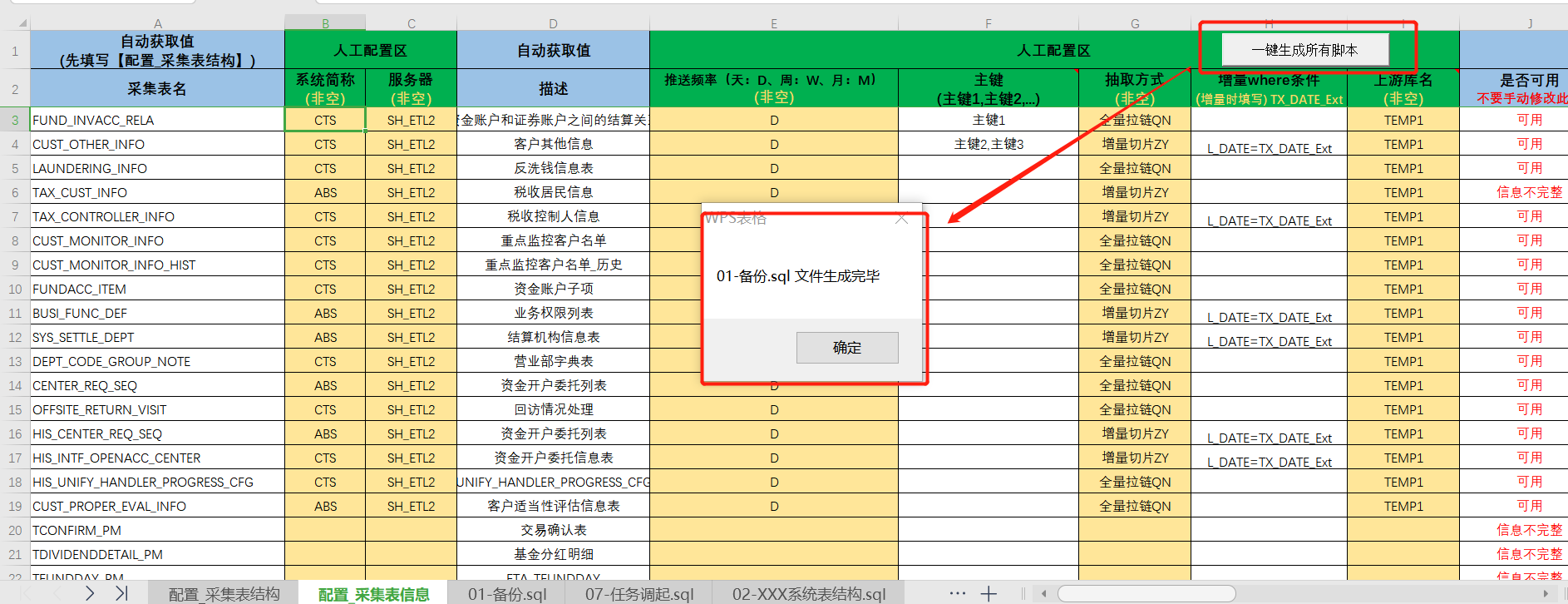Screen dimensions: 1568x604
Task: Select cell CUST_OTHER_INFO
Action: 157,144
